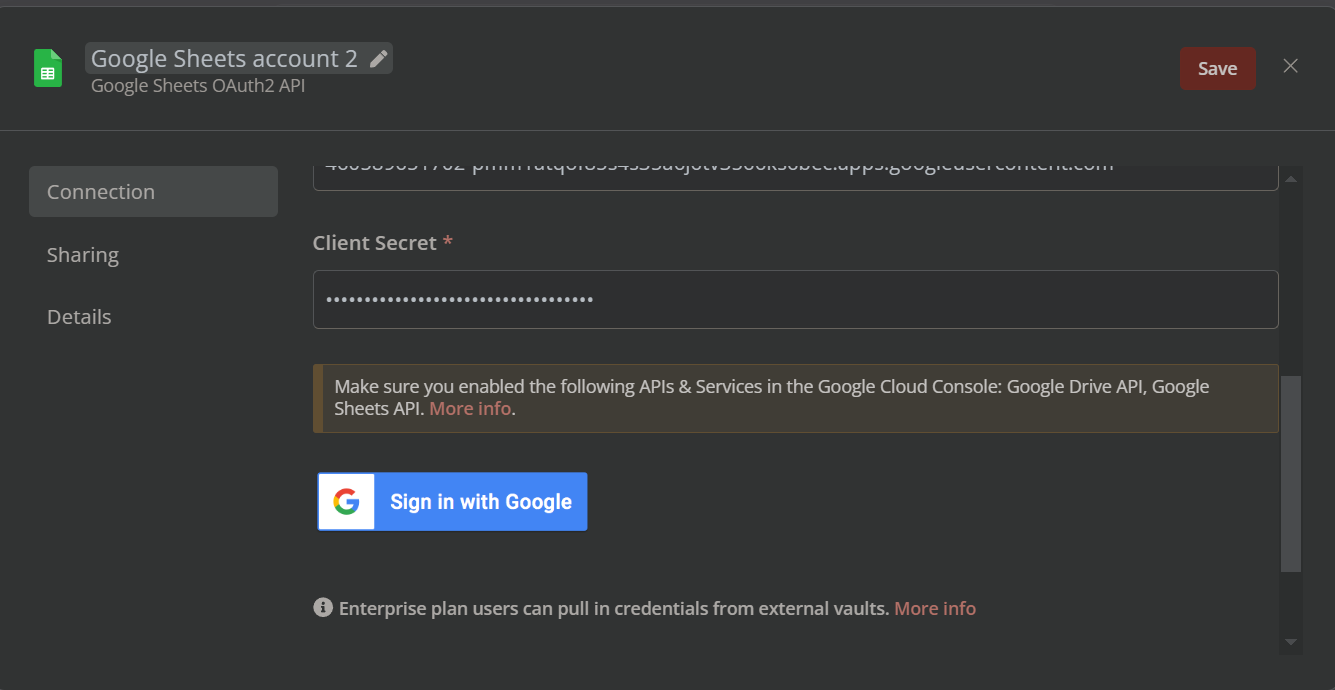Click the scrollbar track above the thumb
The image size is (1335, 690).
[x=1291, y=282]
